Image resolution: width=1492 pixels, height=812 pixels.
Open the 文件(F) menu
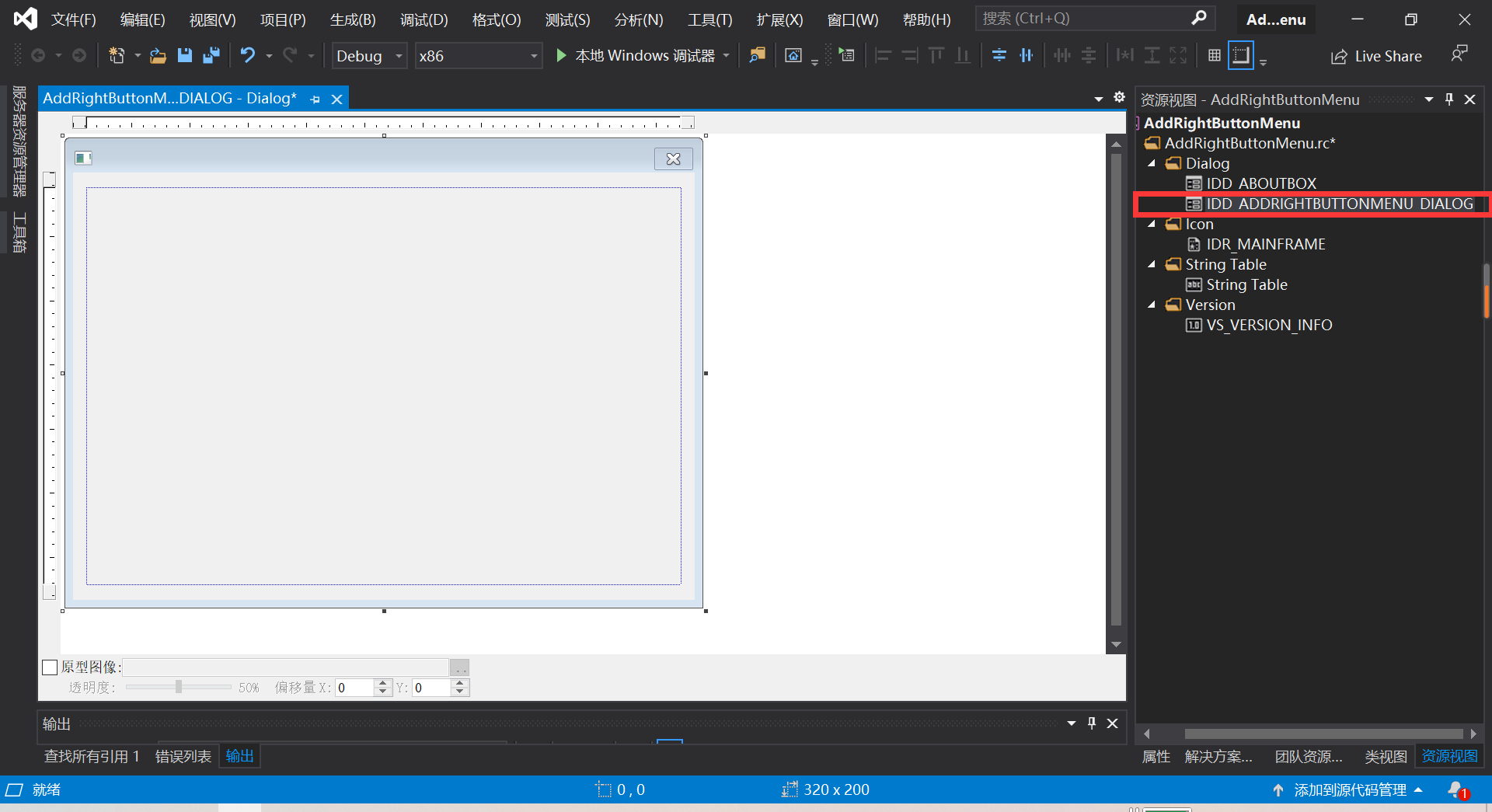(x=74, y=19)
